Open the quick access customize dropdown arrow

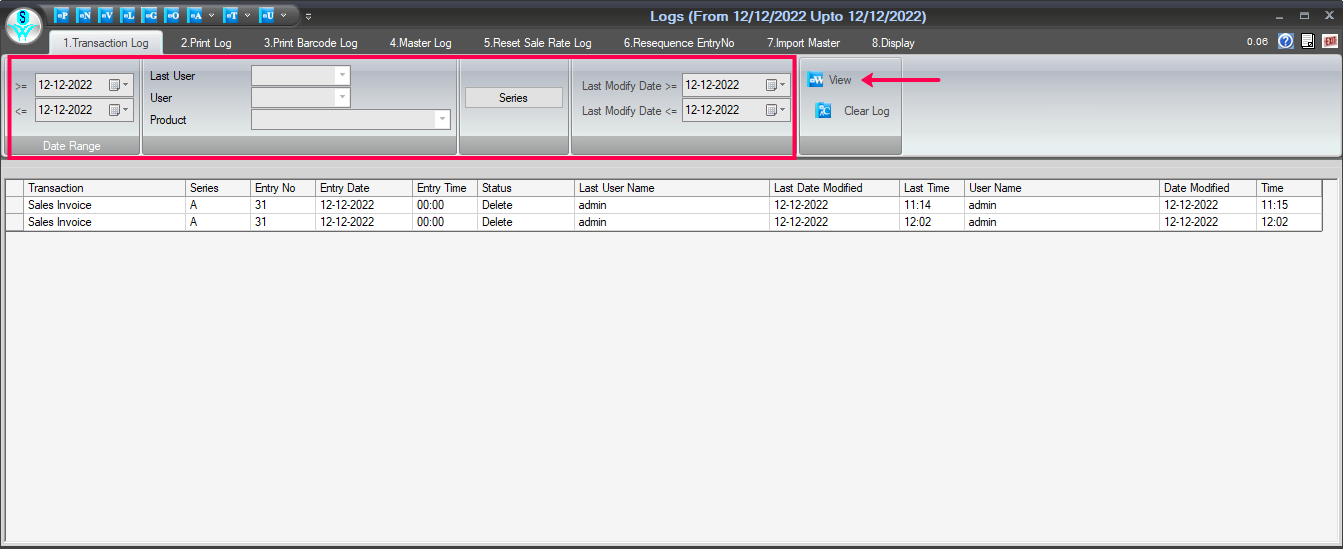308,16
